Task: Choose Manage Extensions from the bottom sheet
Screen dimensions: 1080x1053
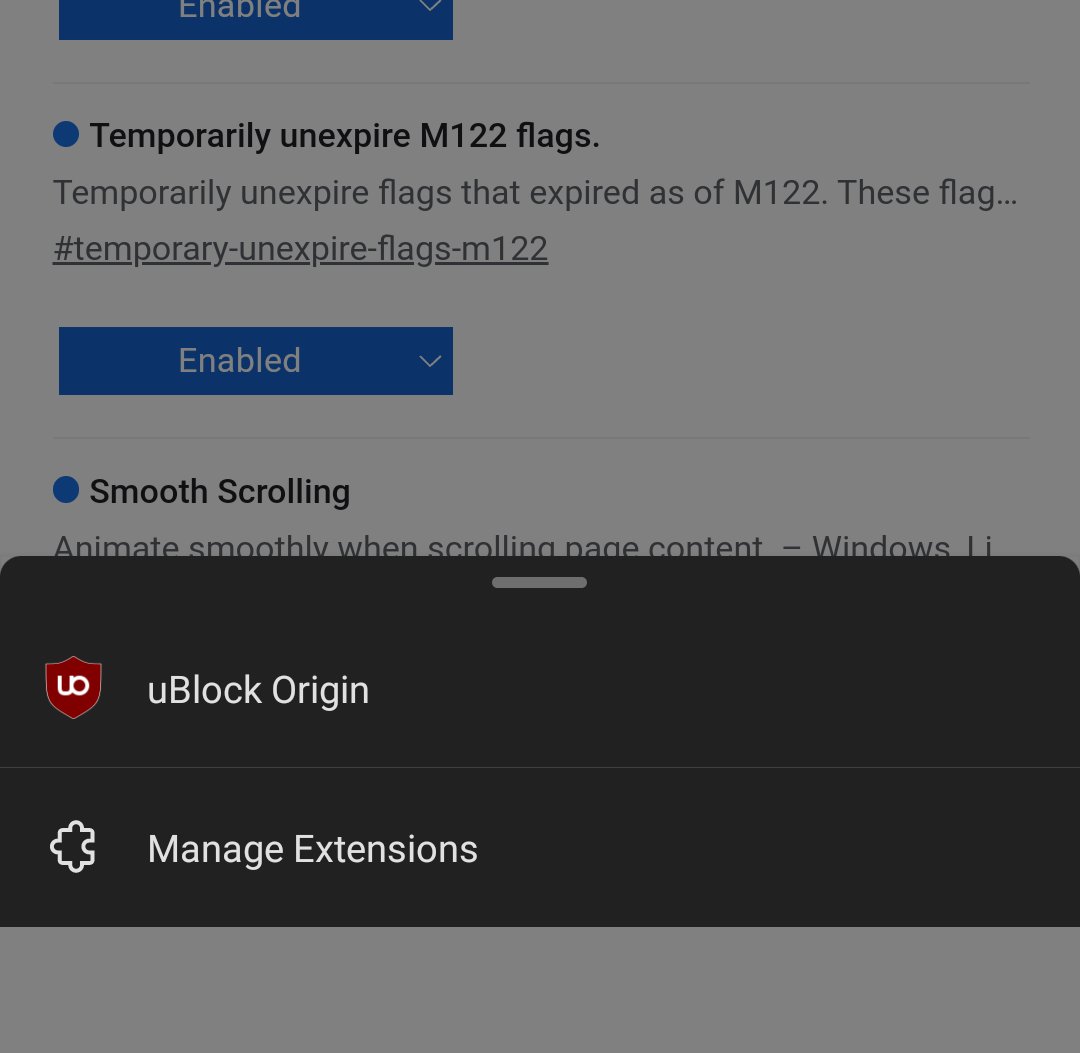Action: tap(540, 848)
